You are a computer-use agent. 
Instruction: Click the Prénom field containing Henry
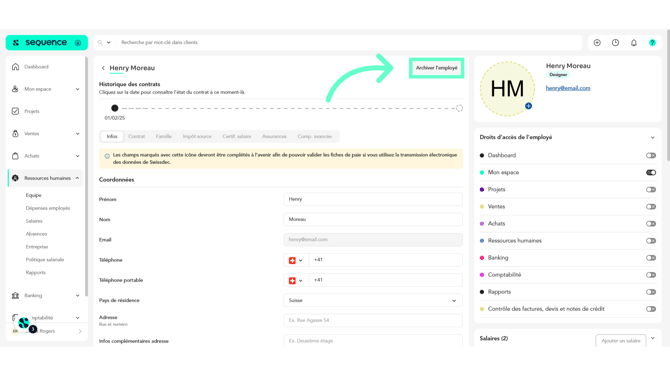click(x=373, y=199)
